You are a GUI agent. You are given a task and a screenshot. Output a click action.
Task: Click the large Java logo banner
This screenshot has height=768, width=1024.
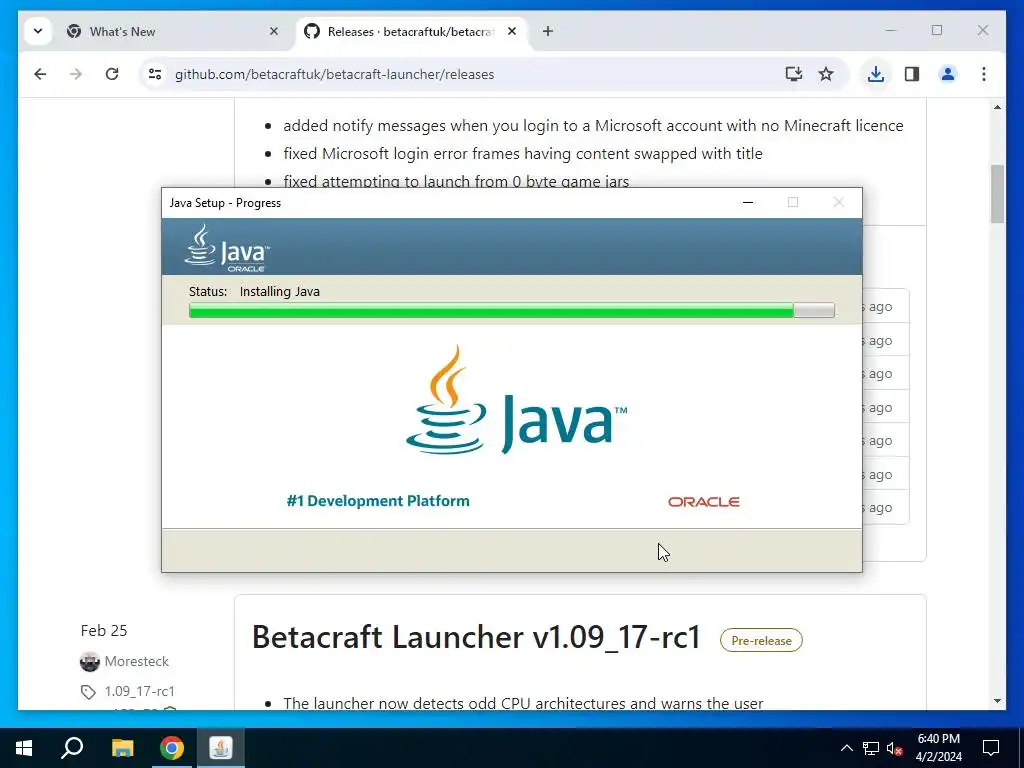516,400
